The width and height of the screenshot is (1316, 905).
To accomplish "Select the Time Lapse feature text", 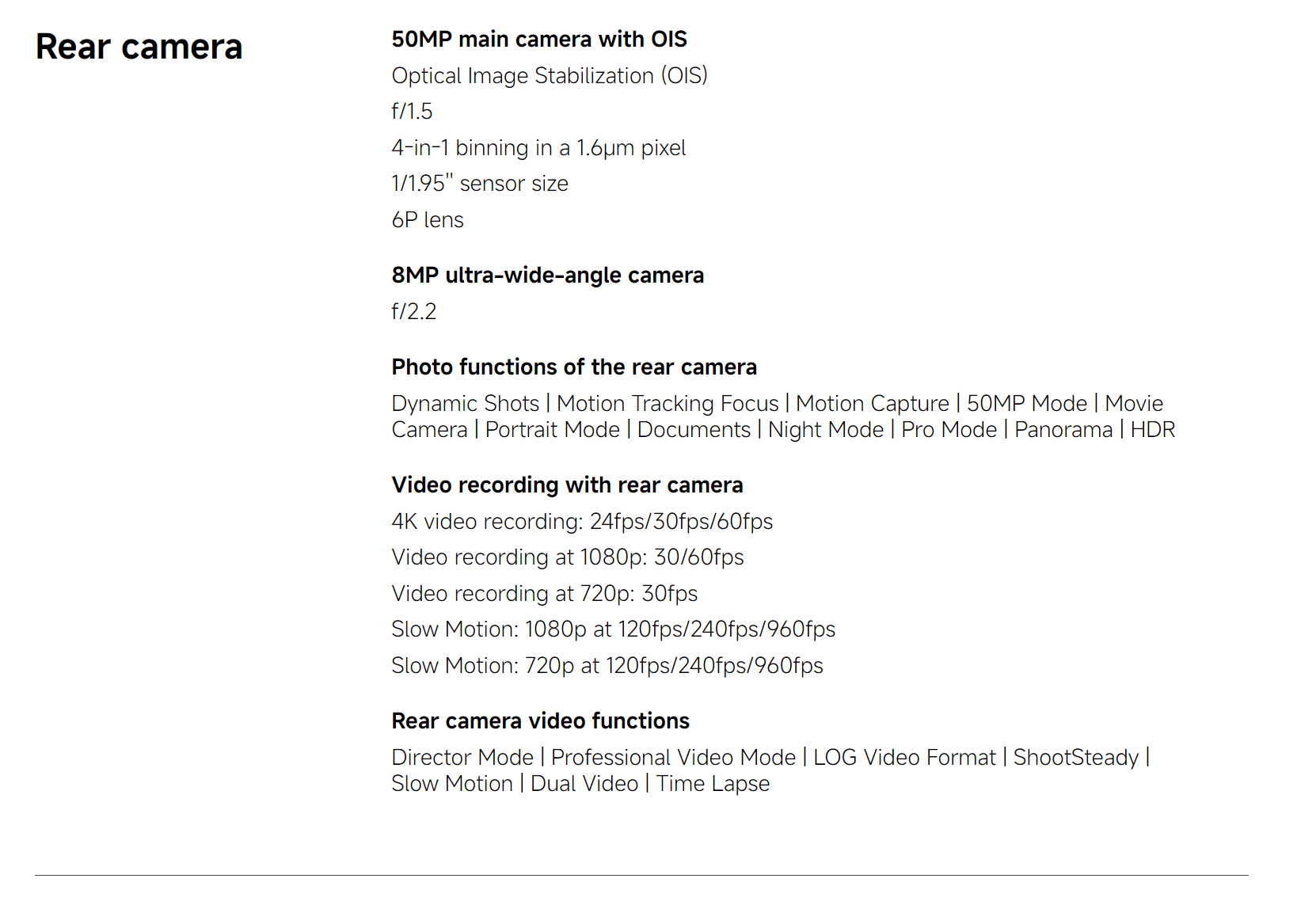I will pyautogui.click(x=713, y=784).
